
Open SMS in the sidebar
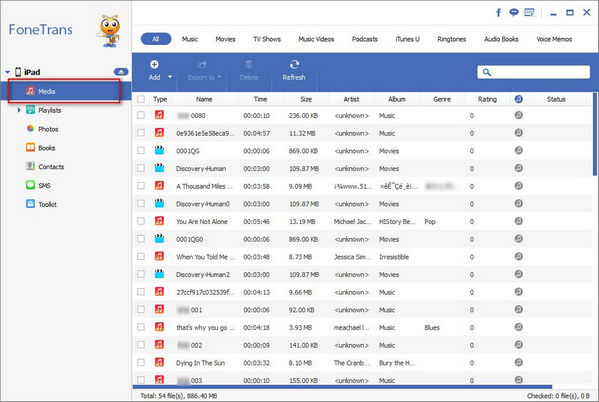coord(44,185)
